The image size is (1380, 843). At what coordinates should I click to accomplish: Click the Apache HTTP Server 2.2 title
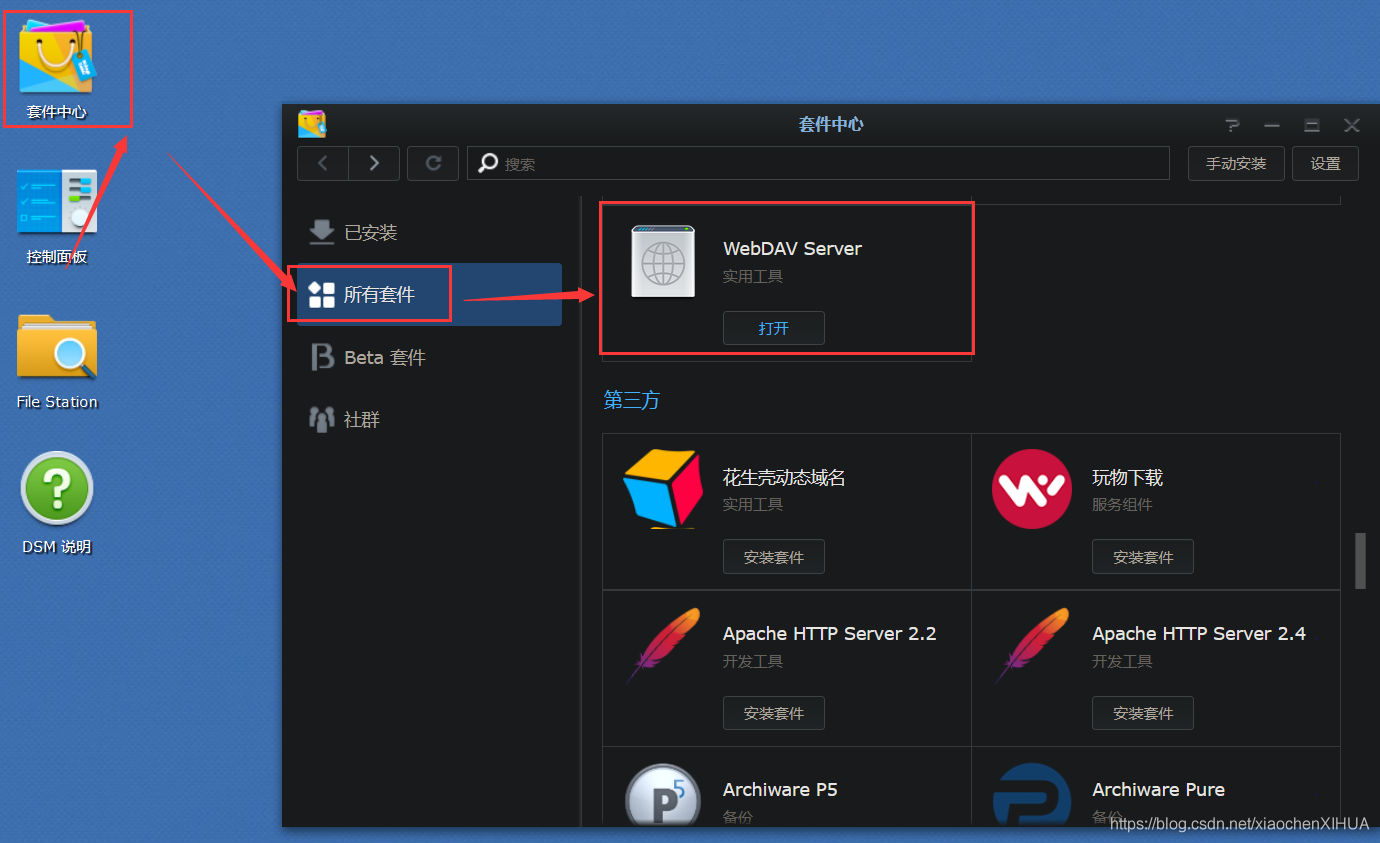(829, 633)
